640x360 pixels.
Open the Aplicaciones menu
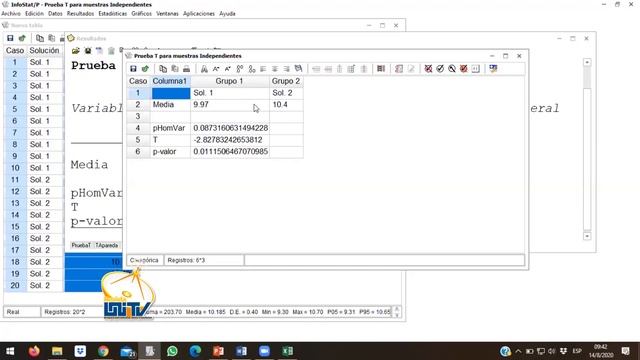coord(199,13)
